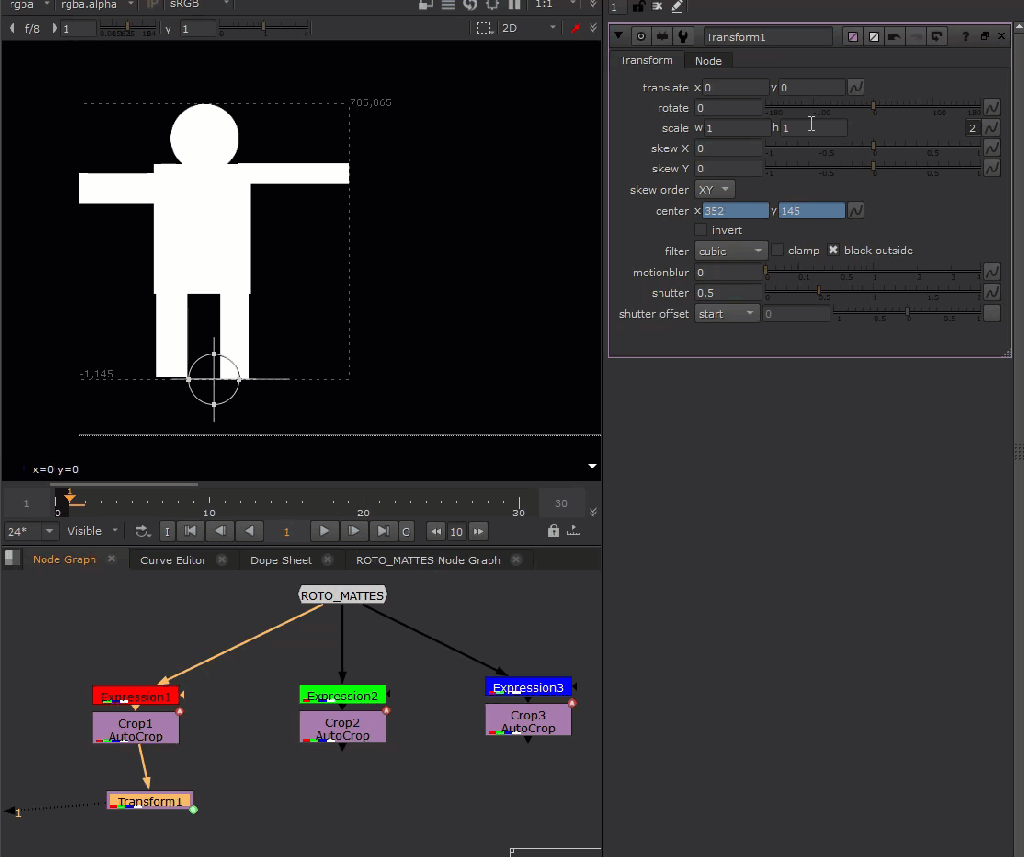Open the rotate animation curve menu
1024x857 pixels.
coord(992,108)
